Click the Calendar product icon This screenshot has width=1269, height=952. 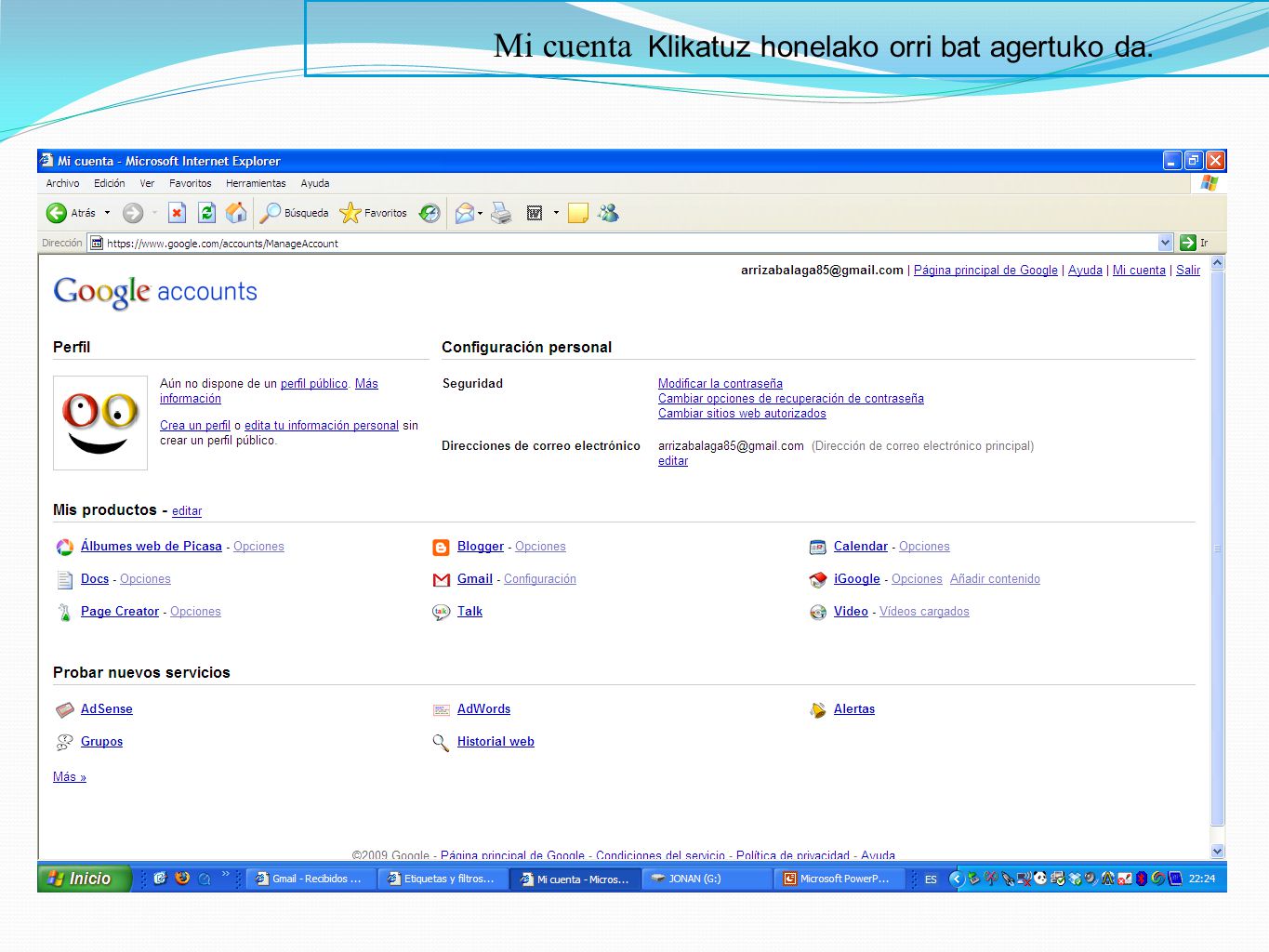coord(817,548)
